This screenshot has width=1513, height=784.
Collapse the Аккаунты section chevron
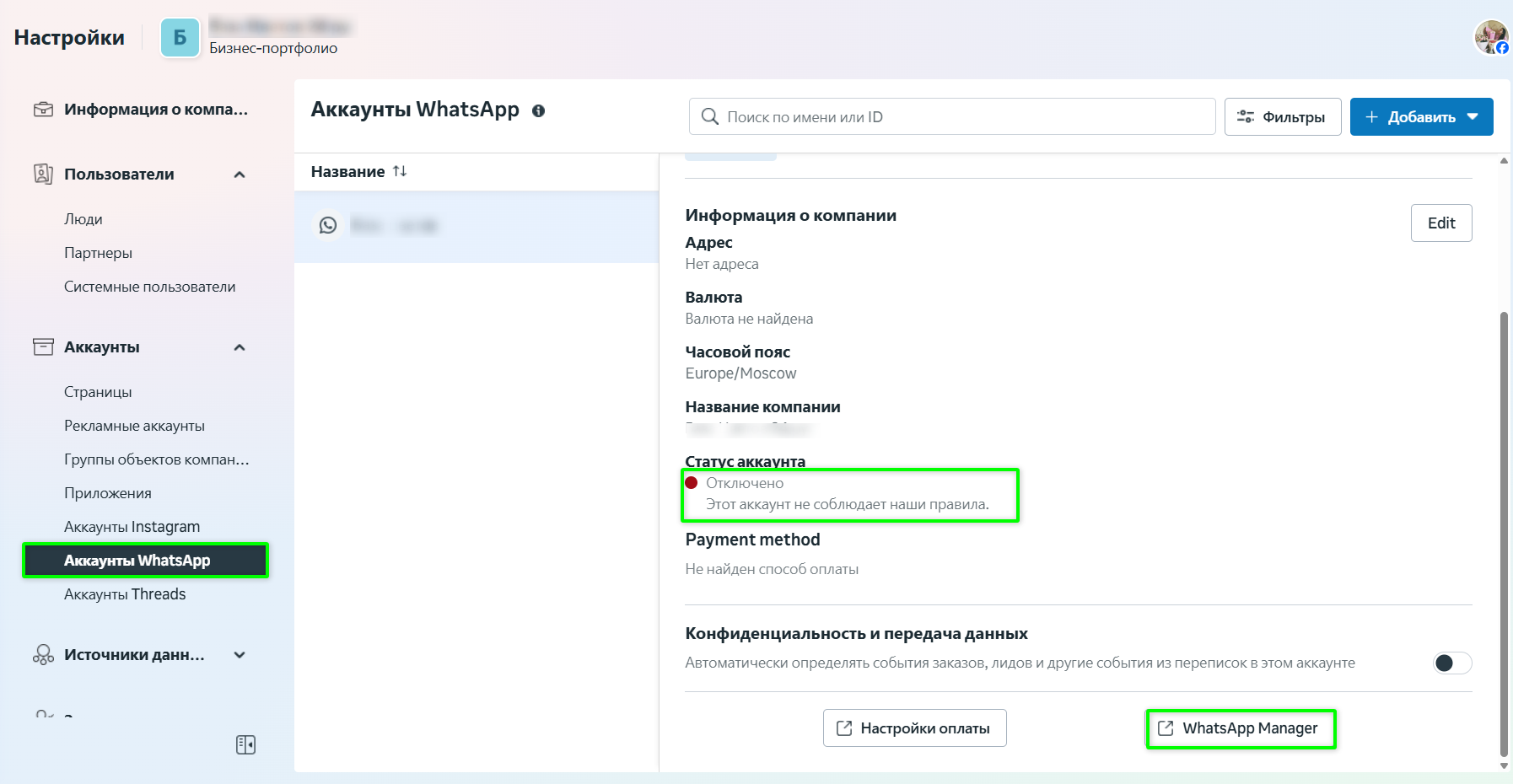(240, 347)
